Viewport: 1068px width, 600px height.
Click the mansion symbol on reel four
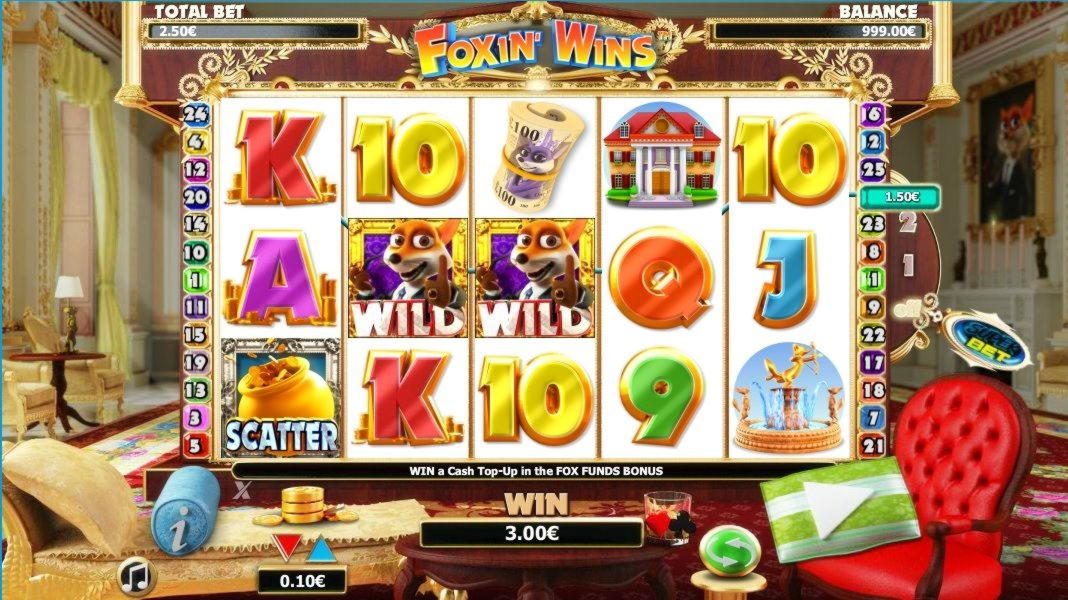661,155
